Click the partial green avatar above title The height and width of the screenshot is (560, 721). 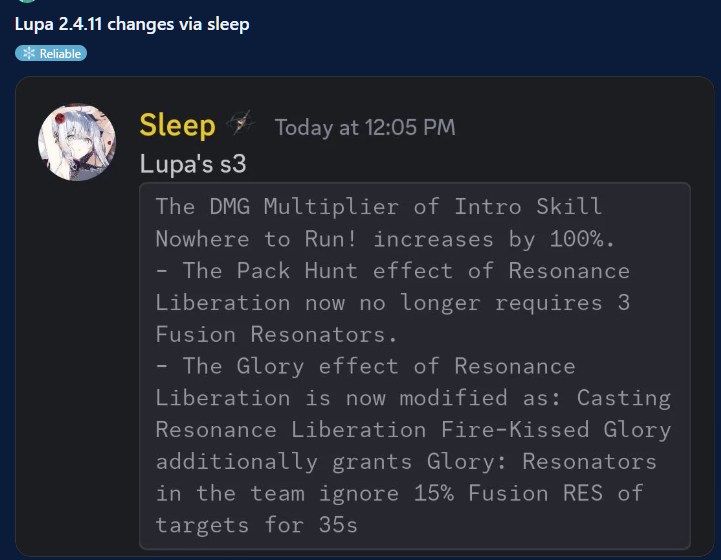tap(27, 1)
